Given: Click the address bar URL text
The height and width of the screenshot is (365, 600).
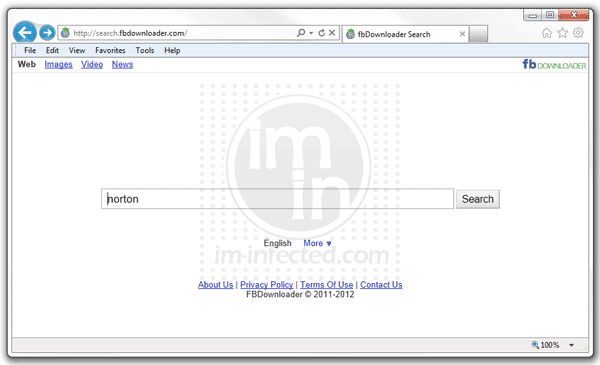Looking at the screenshot, I should click(130, 33).
